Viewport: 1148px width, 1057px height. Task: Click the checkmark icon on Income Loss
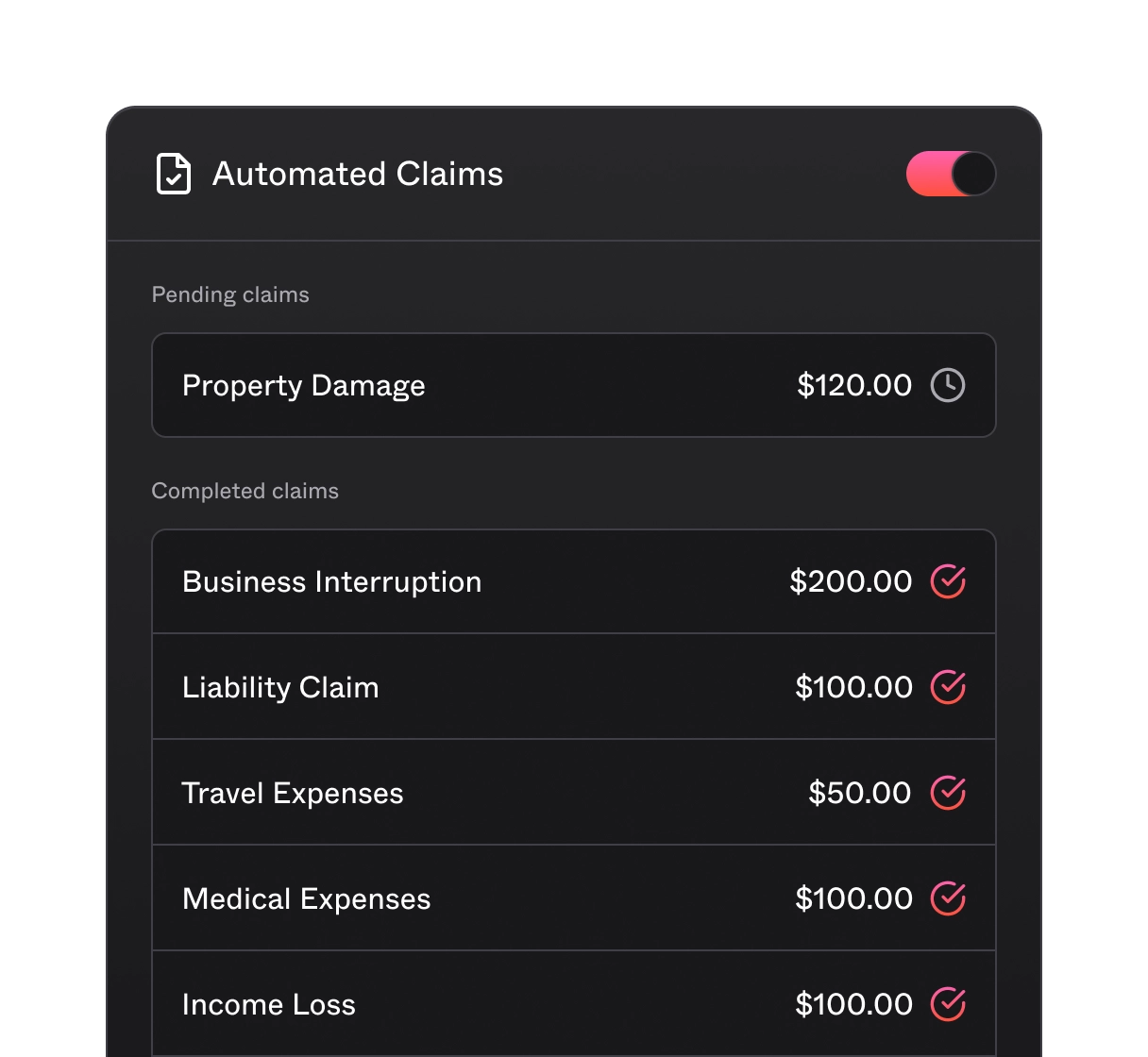pyautogui.click(x=950, y=1004)
